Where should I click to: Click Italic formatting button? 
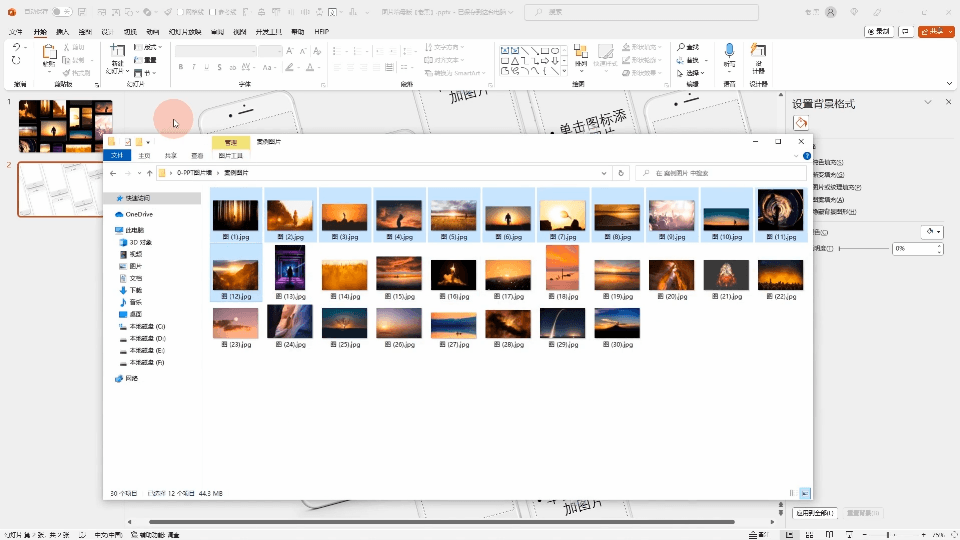(193, 67)
